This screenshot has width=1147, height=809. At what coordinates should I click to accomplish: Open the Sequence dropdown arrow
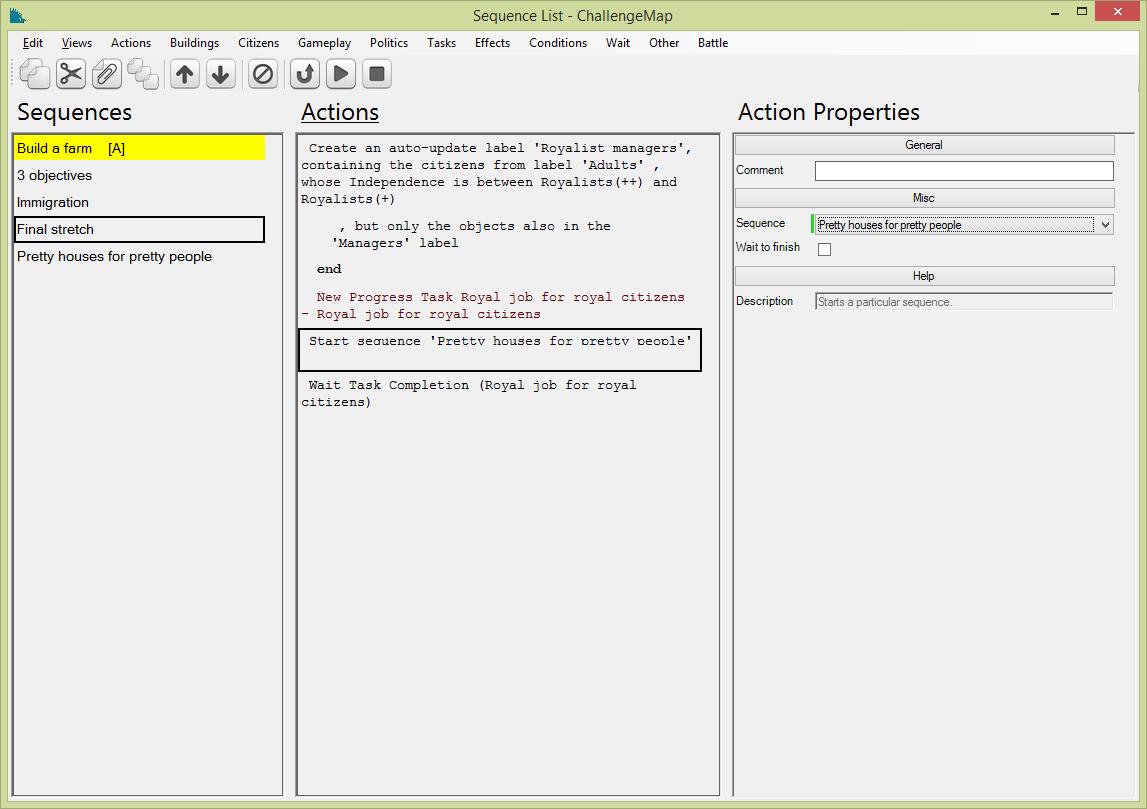1105,225
